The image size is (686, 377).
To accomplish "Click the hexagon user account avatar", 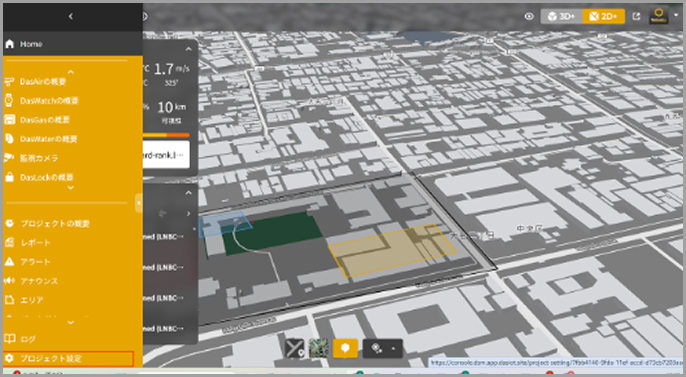I will point(658,16).
